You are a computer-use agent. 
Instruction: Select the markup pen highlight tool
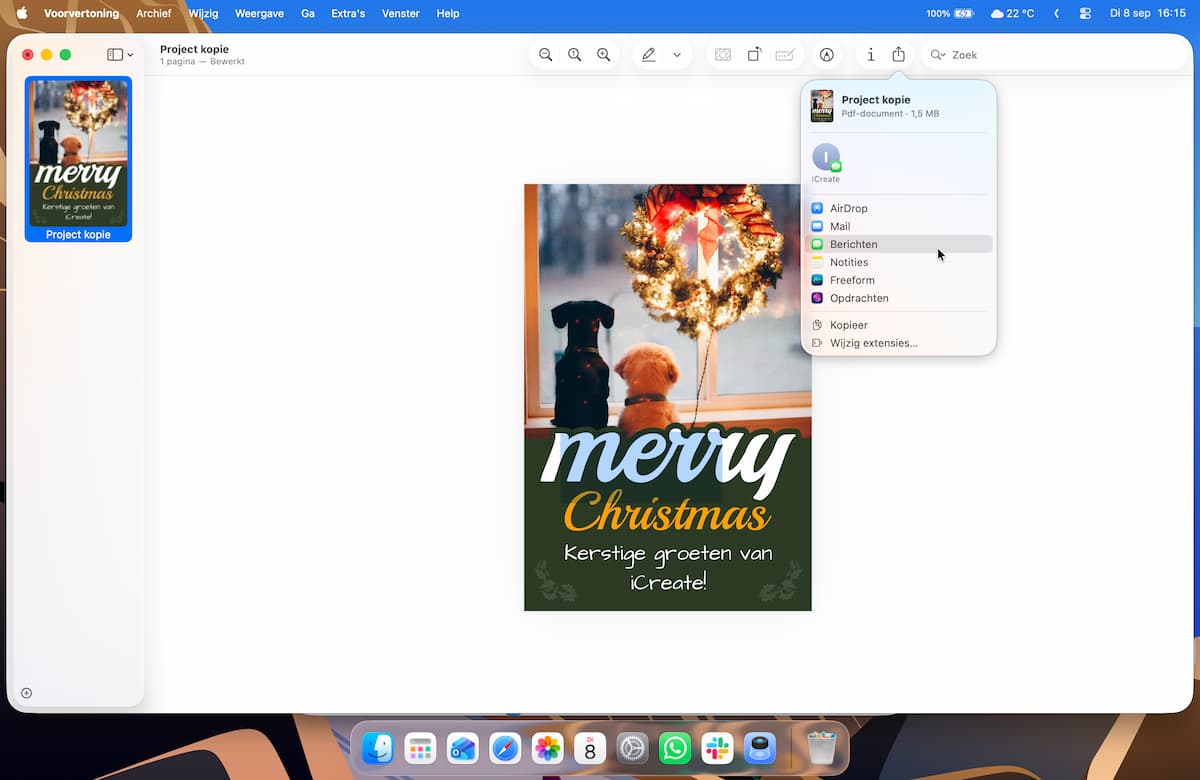pos(649,55)
